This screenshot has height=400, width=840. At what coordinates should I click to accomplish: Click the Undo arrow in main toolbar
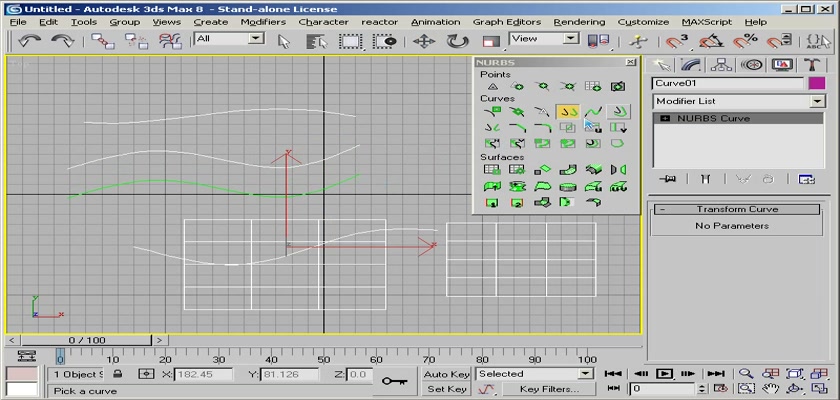(29, 41)
